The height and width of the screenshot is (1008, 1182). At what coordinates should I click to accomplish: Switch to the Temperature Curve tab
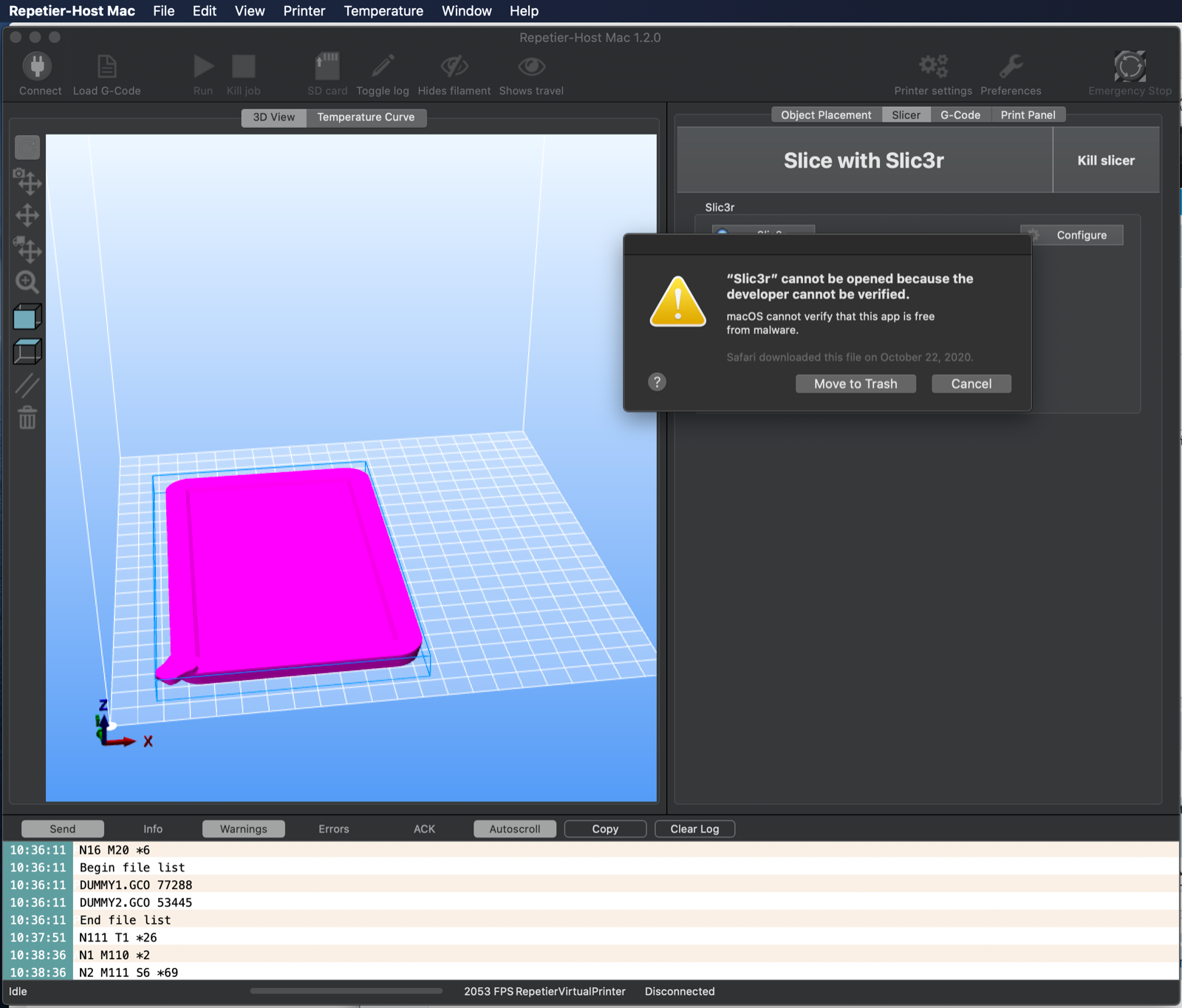(x=366, y=118)
